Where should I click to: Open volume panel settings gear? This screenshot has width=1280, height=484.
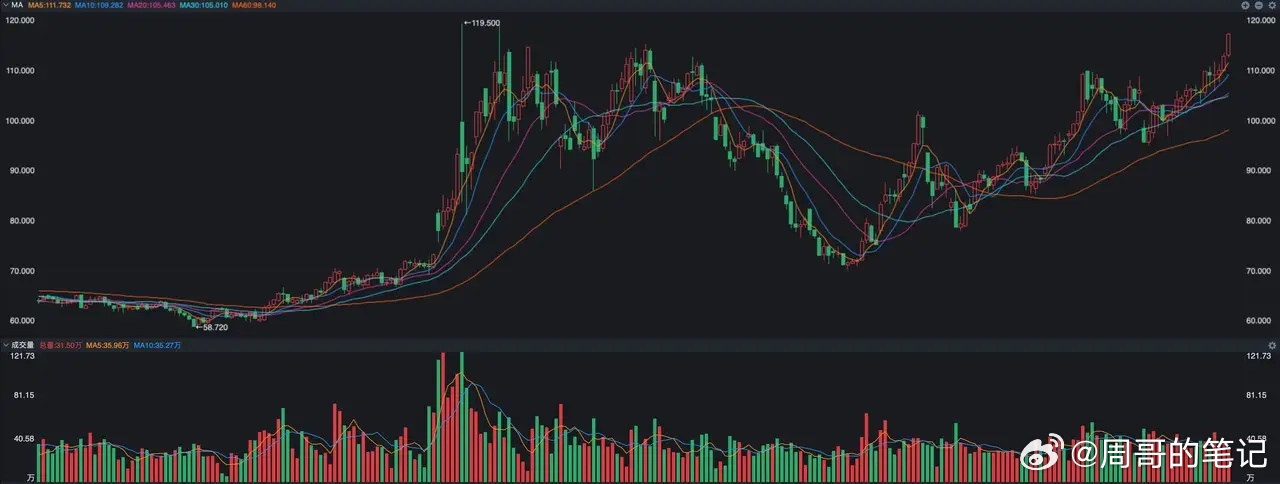pos(1272,345)
